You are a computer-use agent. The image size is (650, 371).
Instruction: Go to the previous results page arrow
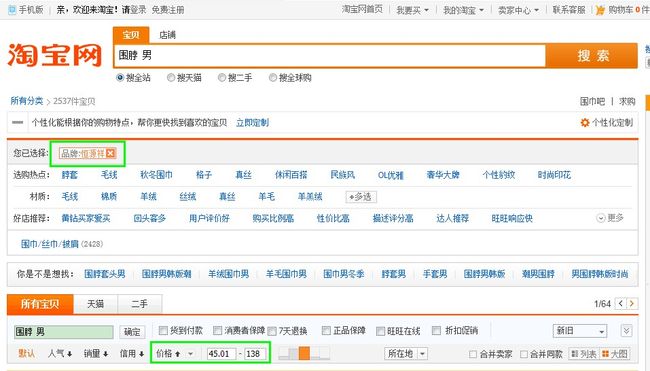tap(620, 304)
